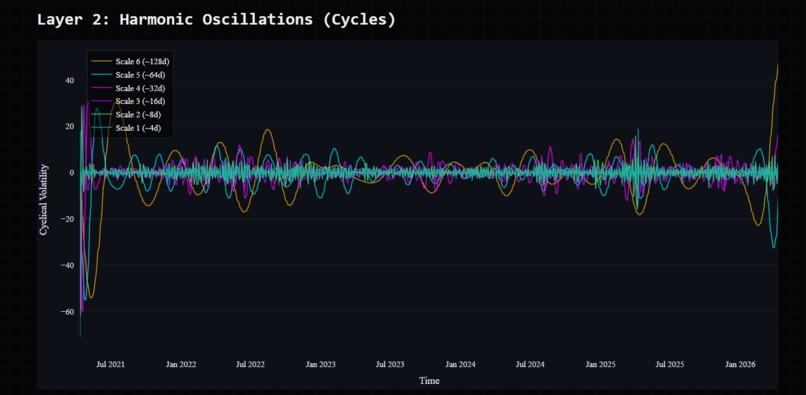This screenshot has width=806, height=395.
Task: Click the 'Jul 2023' x-axis label
Action: 390,364
